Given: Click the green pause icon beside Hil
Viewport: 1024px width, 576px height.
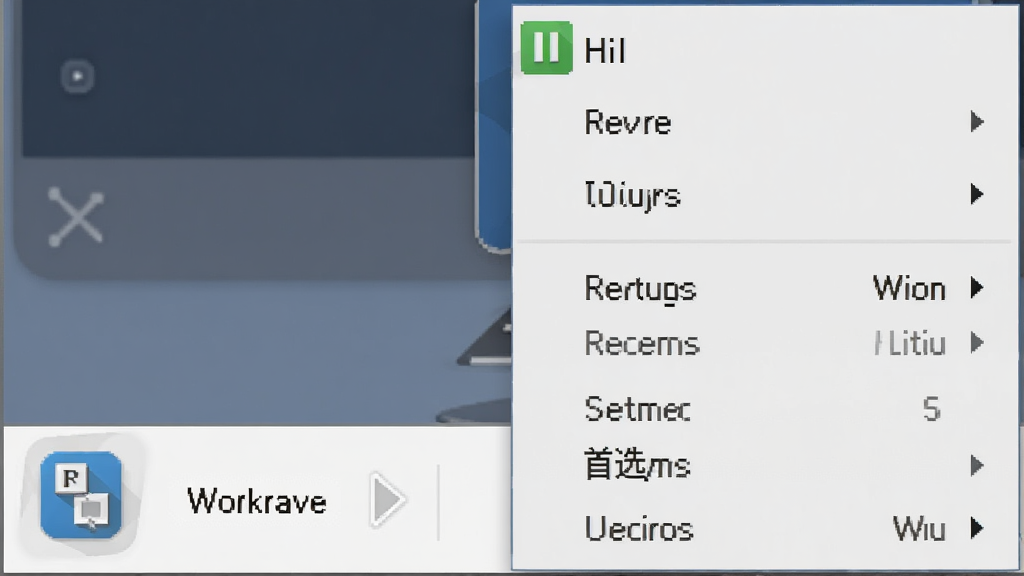Looking at the screenshot, I should point(547,48).
